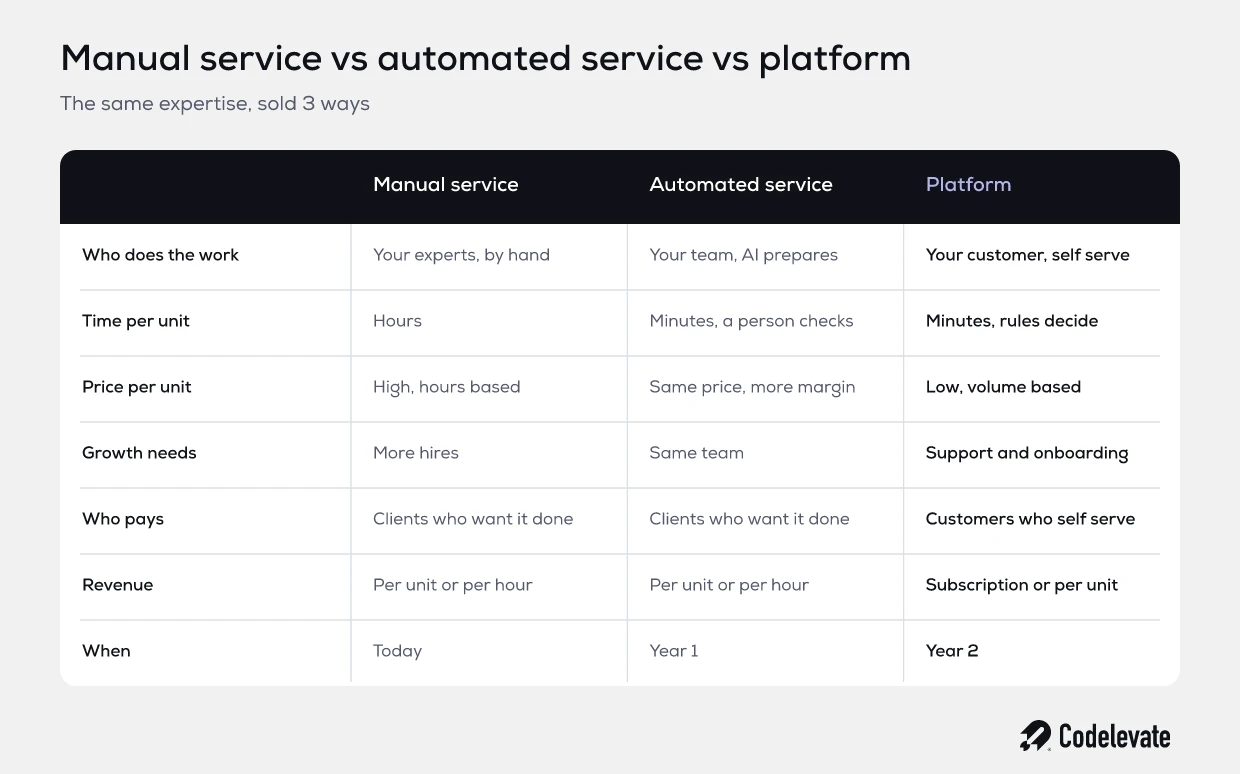Click the 'Price per unit' row label
The width and height of the screenshot is (1240, 774).
pyautogui.click(x=137, y=387)
